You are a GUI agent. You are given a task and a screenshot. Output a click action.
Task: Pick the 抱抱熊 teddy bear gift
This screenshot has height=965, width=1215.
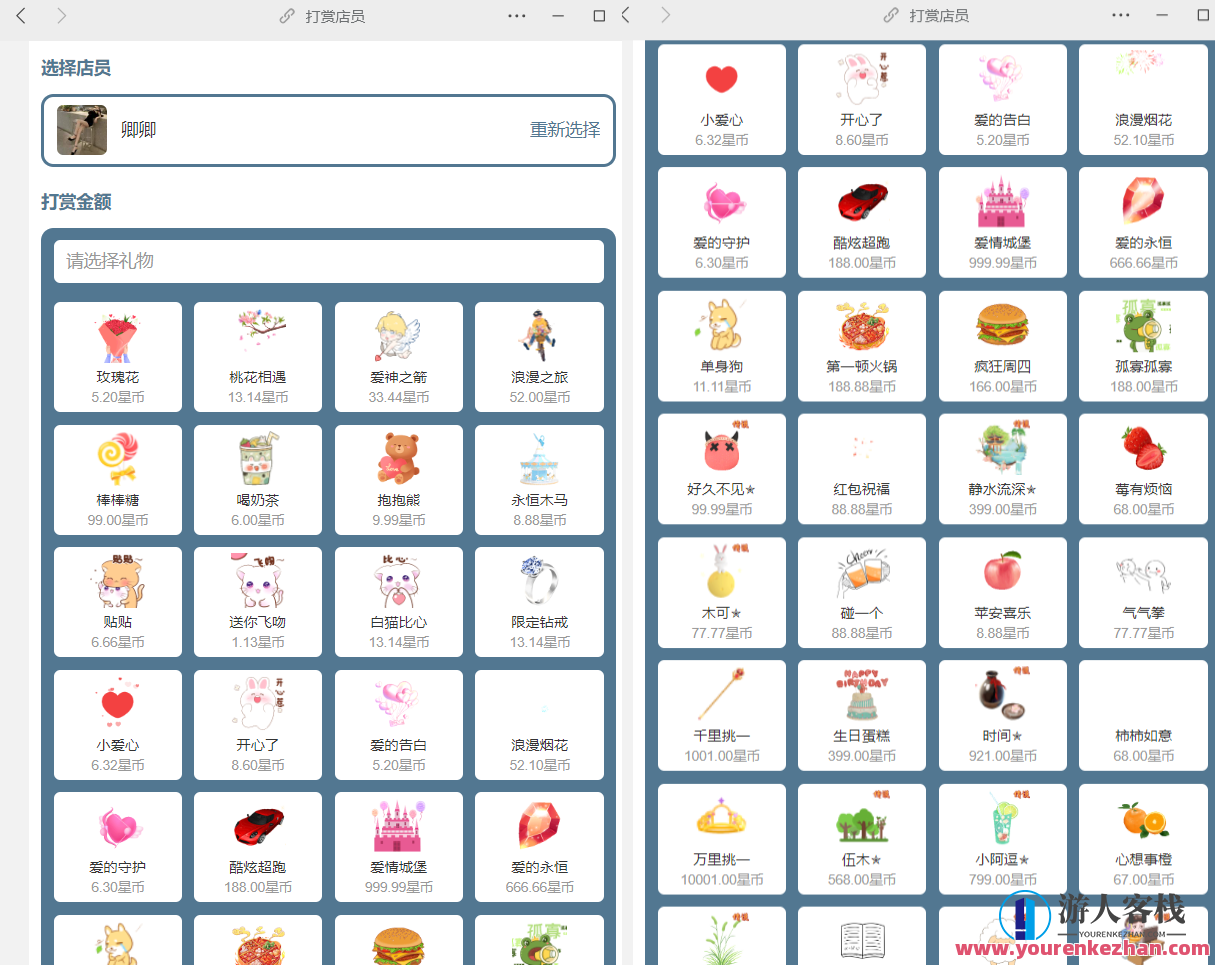[x=399, y=480]
